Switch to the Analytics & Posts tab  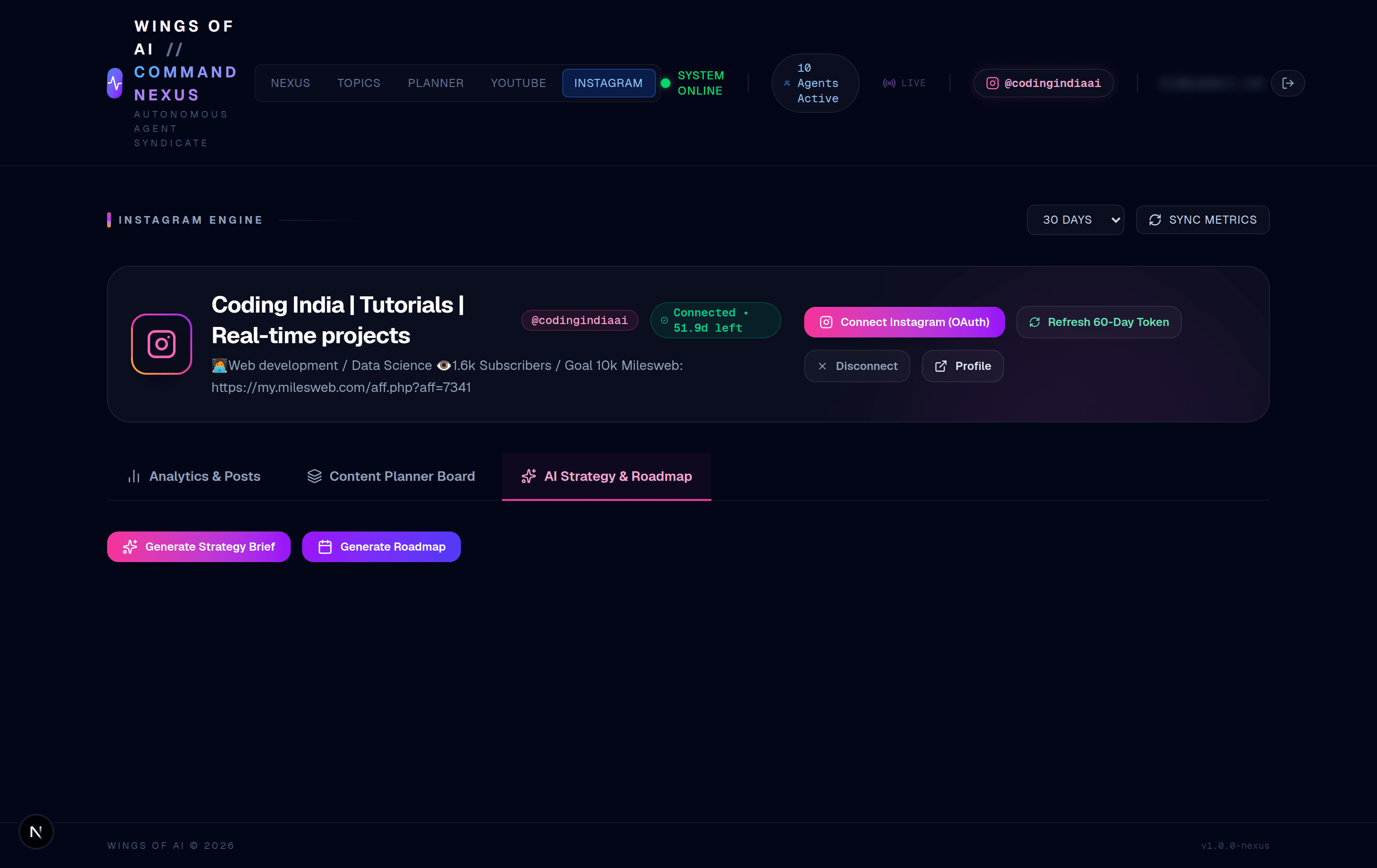(194, 477)
